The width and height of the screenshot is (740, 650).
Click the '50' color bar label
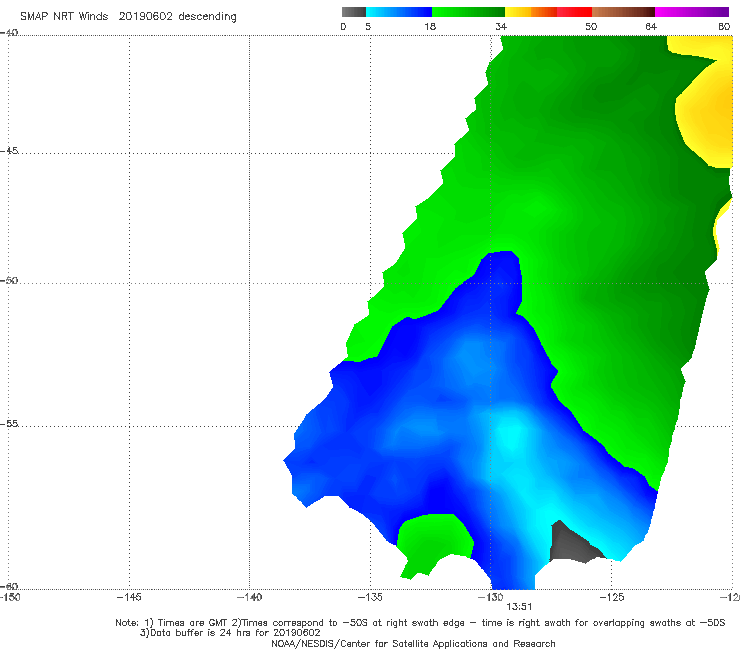point(591,26)
